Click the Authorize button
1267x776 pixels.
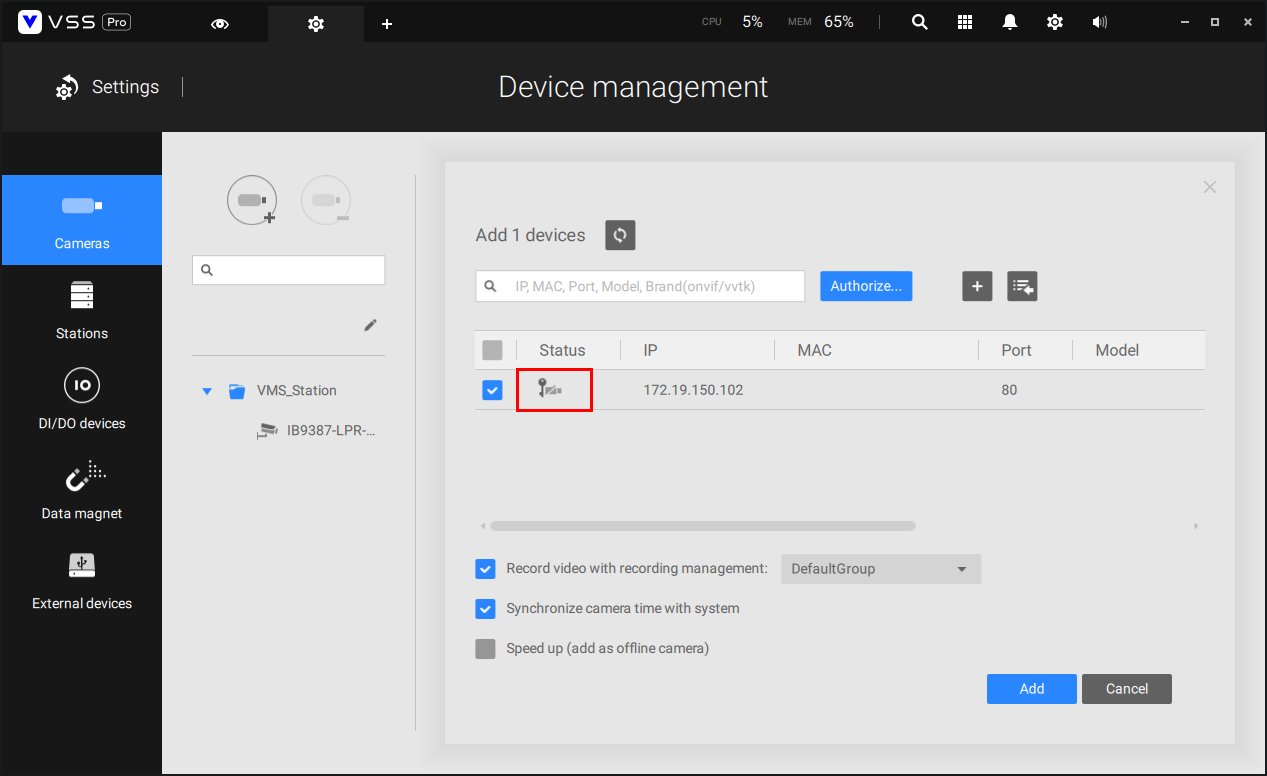[866, 286]
